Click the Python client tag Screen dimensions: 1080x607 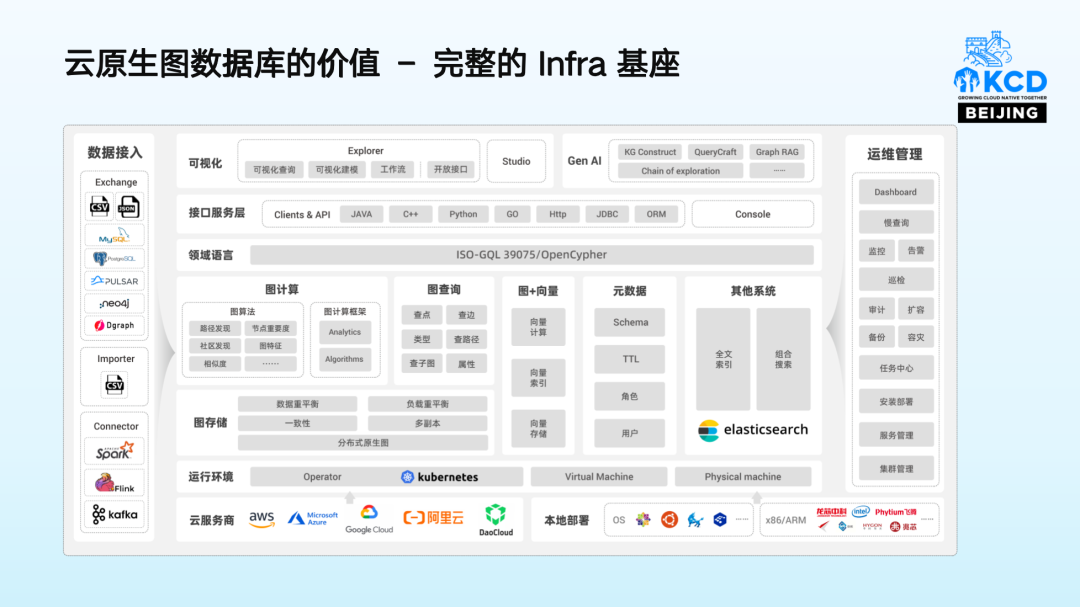[x=463, y=214]
